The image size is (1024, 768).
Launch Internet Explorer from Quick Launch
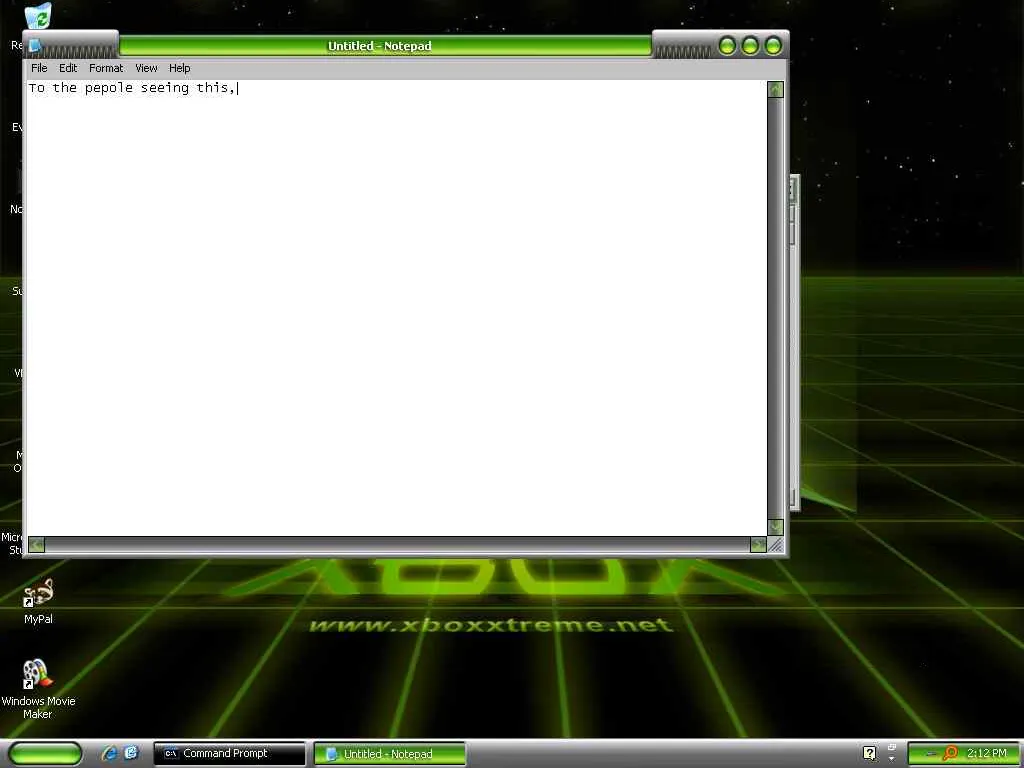point(109,753)
